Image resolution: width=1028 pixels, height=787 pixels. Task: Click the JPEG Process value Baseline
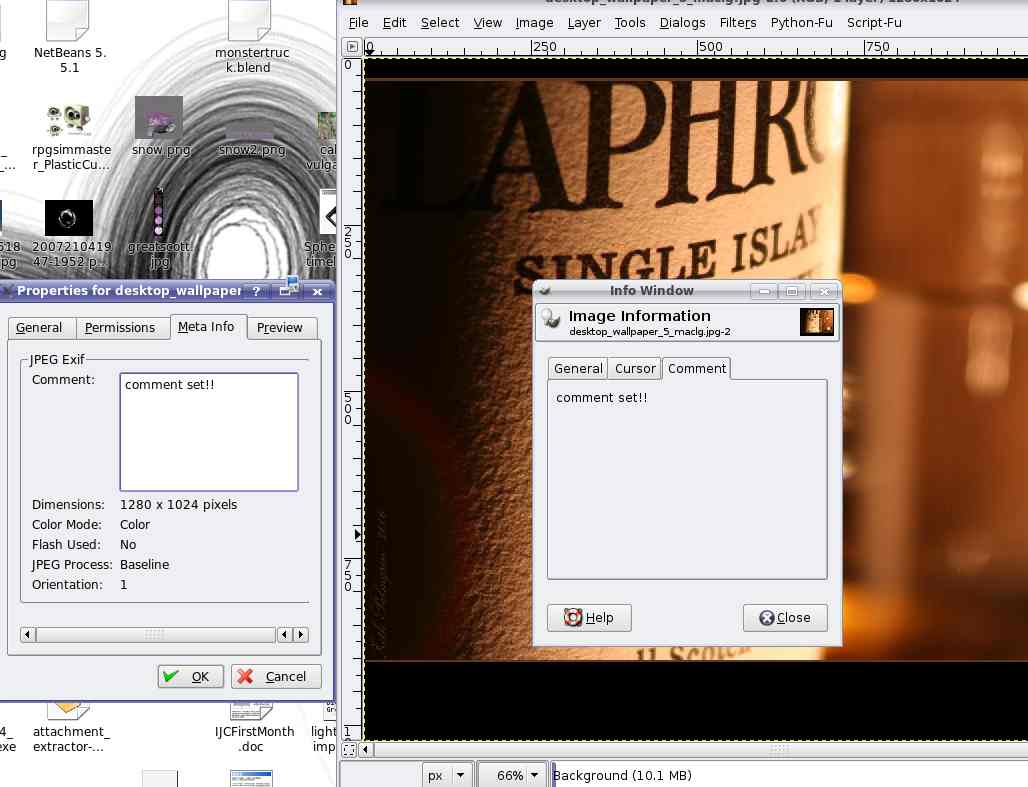(x=144, y=565)
